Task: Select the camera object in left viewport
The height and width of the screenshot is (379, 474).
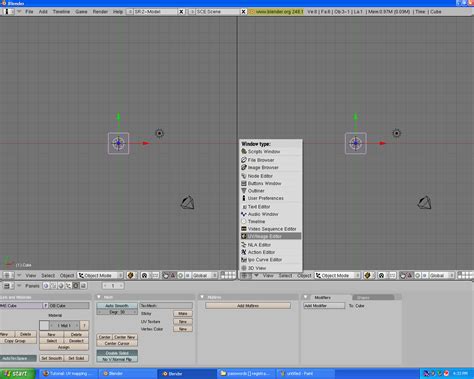Action: 187,203
